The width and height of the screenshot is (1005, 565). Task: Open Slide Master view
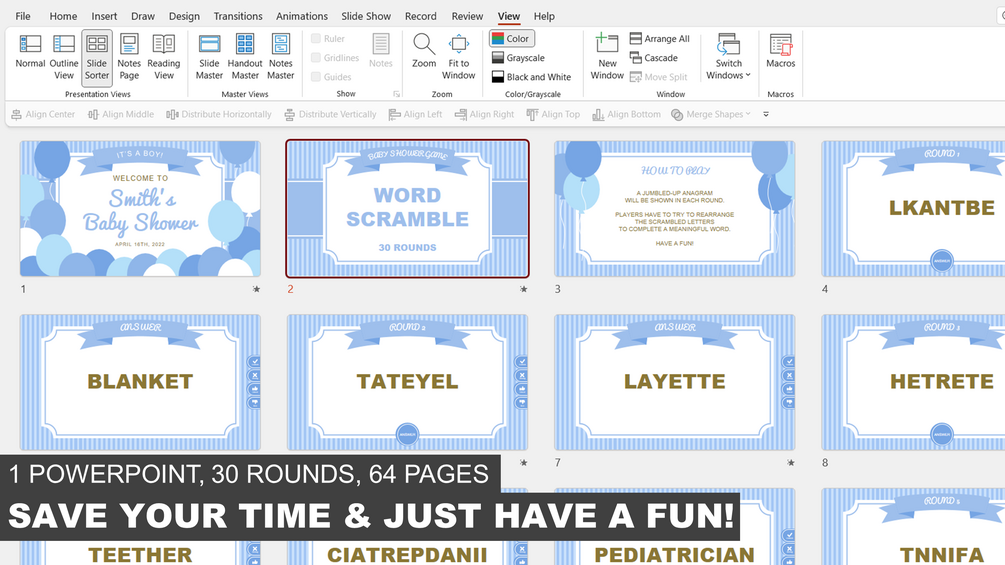tap(209, 56)
